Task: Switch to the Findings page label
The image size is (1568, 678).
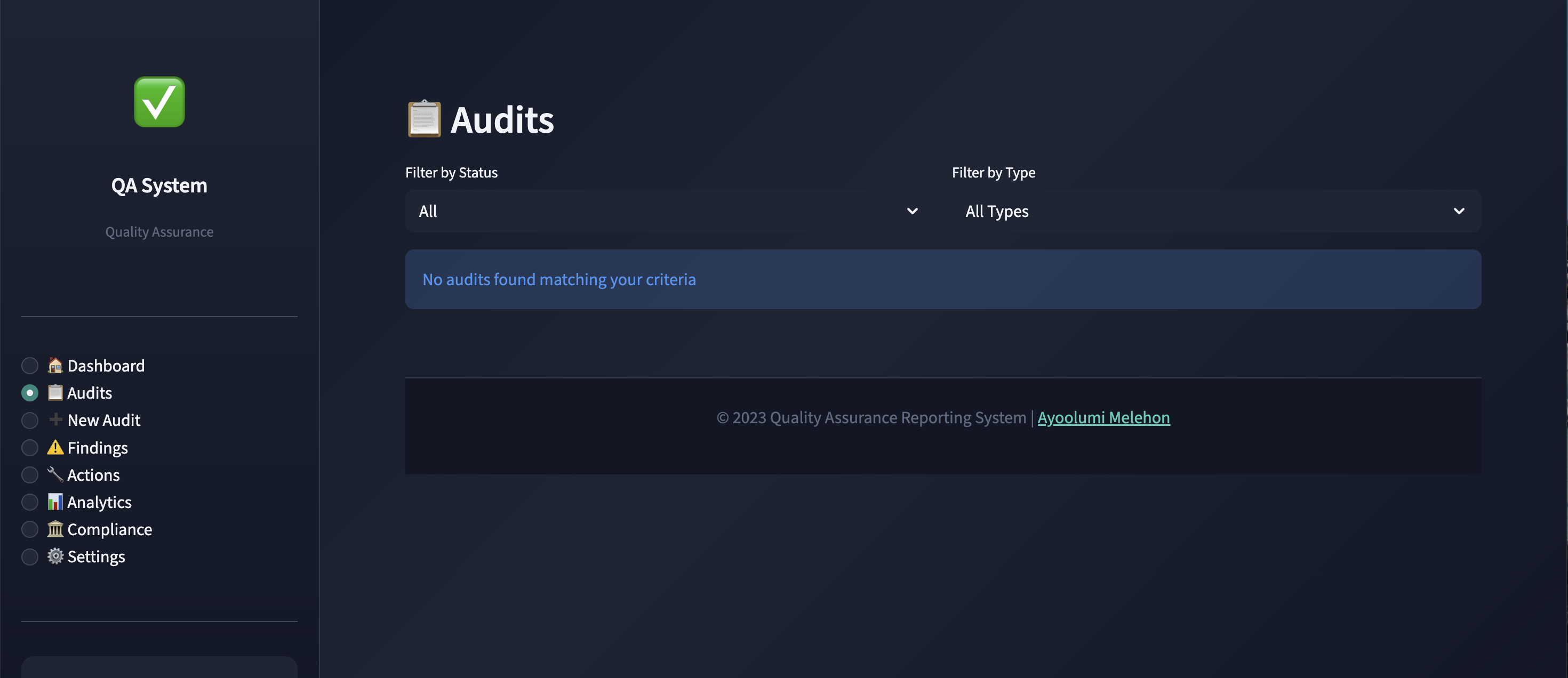Action: point(98,448)
